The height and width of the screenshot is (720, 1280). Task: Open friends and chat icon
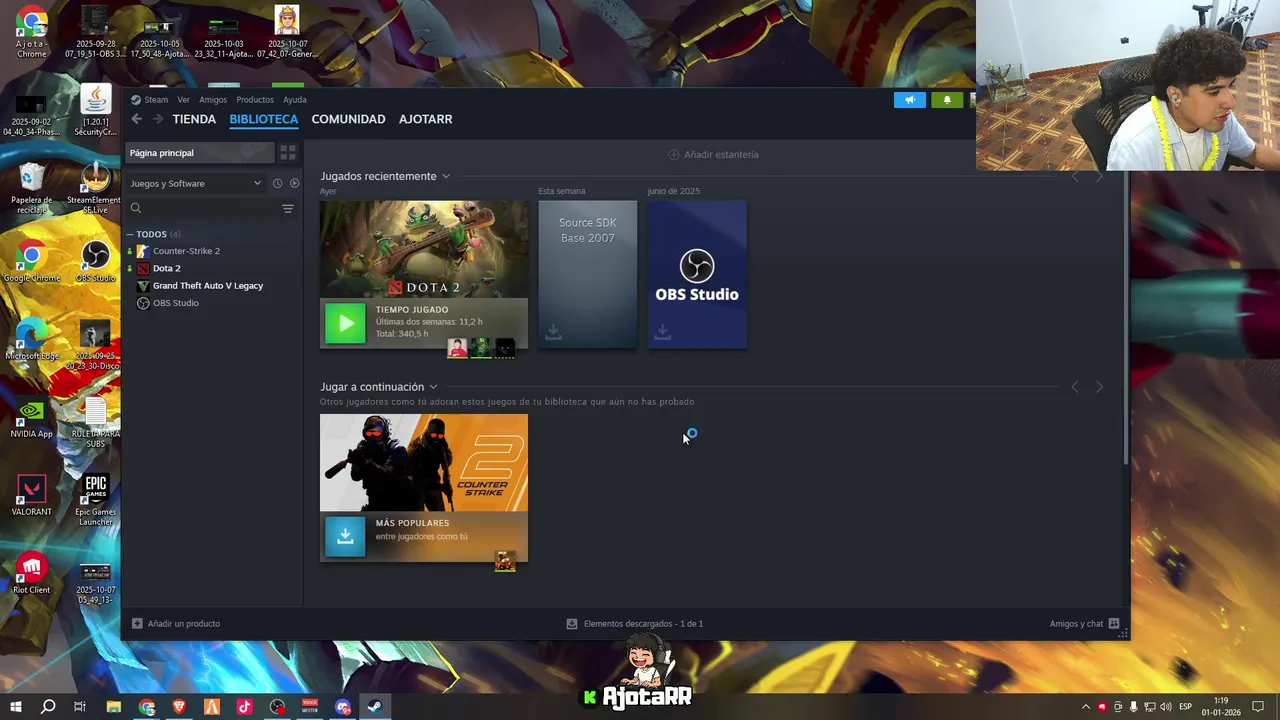pyautogui.click(x=1114, y=624)
